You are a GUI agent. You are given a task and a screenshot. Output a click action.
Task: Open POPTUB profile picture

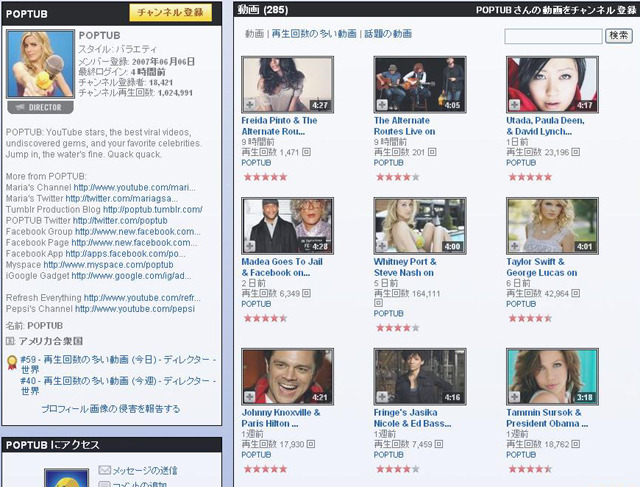tap(40, 64)
